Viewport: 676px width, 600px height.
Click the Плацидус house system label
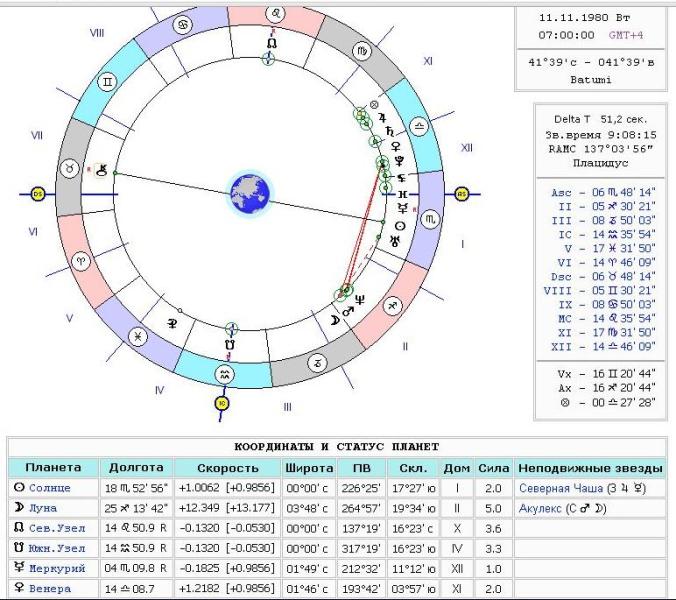[x=601, y=163]
